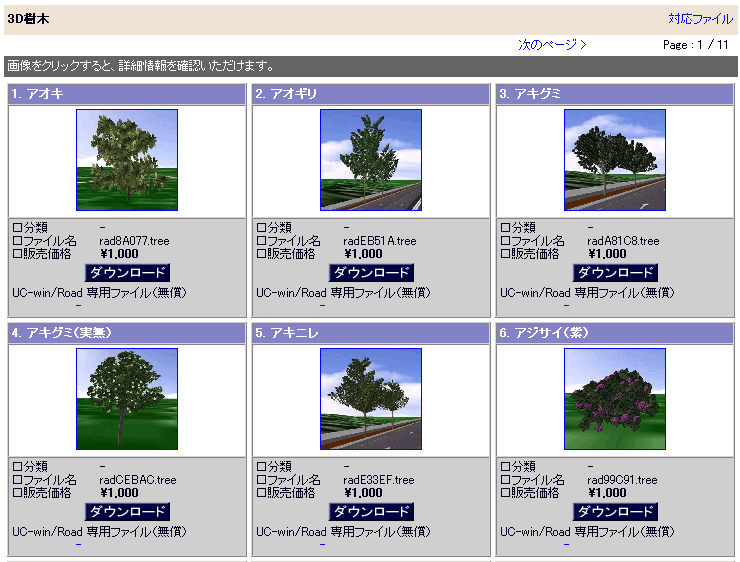Open the アキグミ tree thumbnail
The image size is (740, 562).
coord(615,160)
